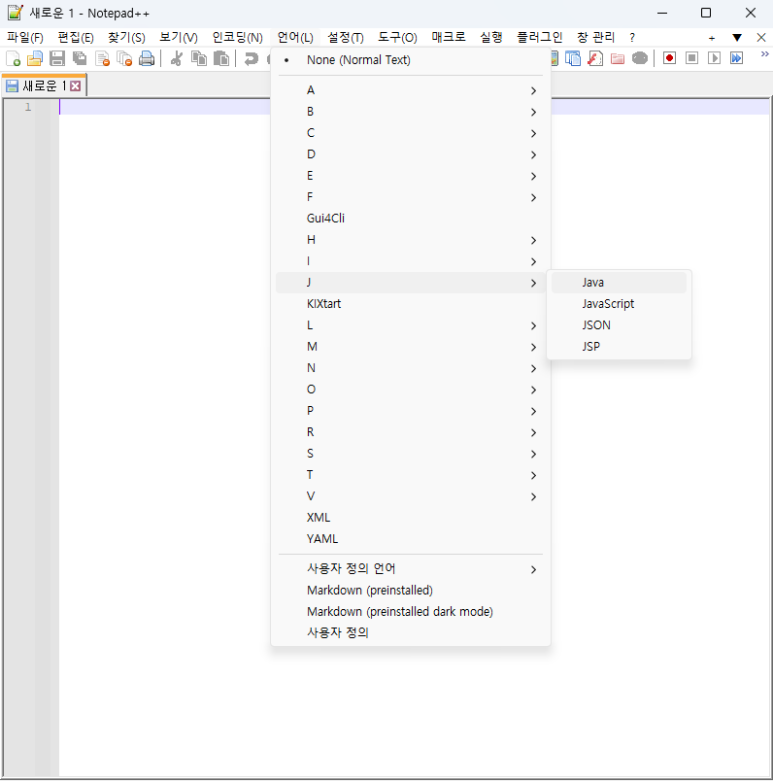Screen dimensions: 773x781
Task: Create a new file with toolbar icon
Action: (13, 59)
